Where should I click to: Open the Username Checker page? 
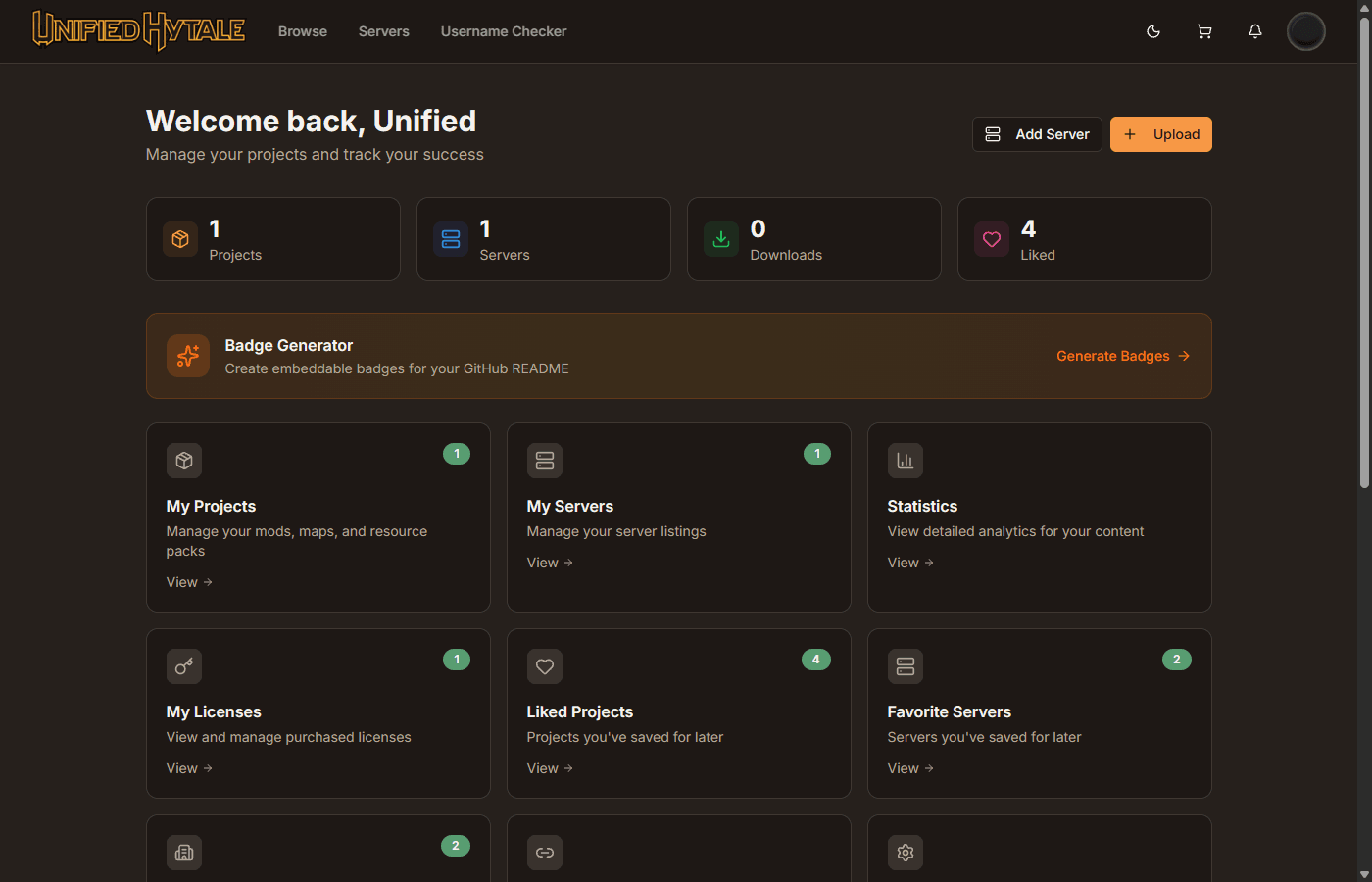[504, 31]
